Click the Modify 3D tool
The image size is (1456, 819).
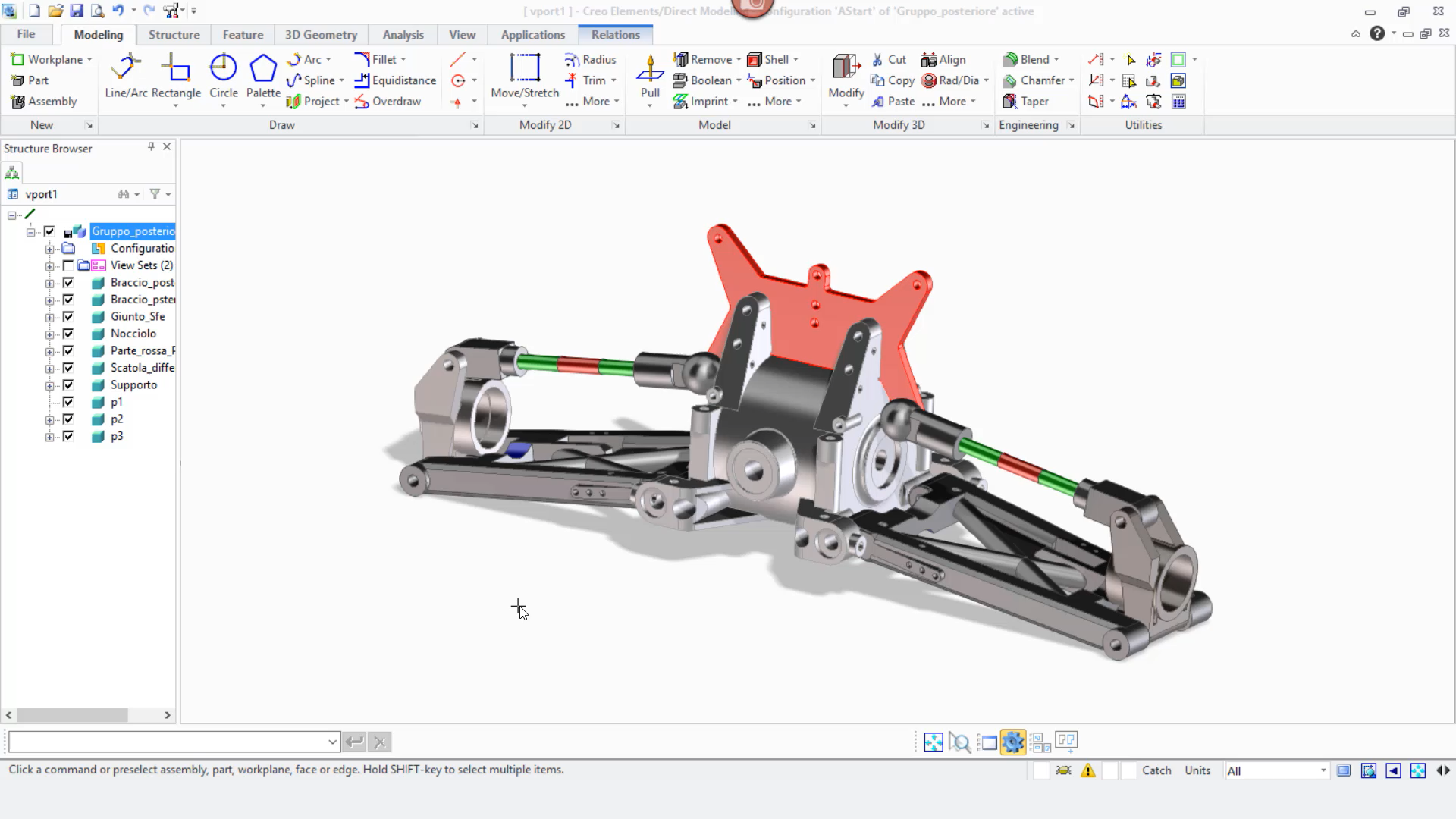[846, 76]
